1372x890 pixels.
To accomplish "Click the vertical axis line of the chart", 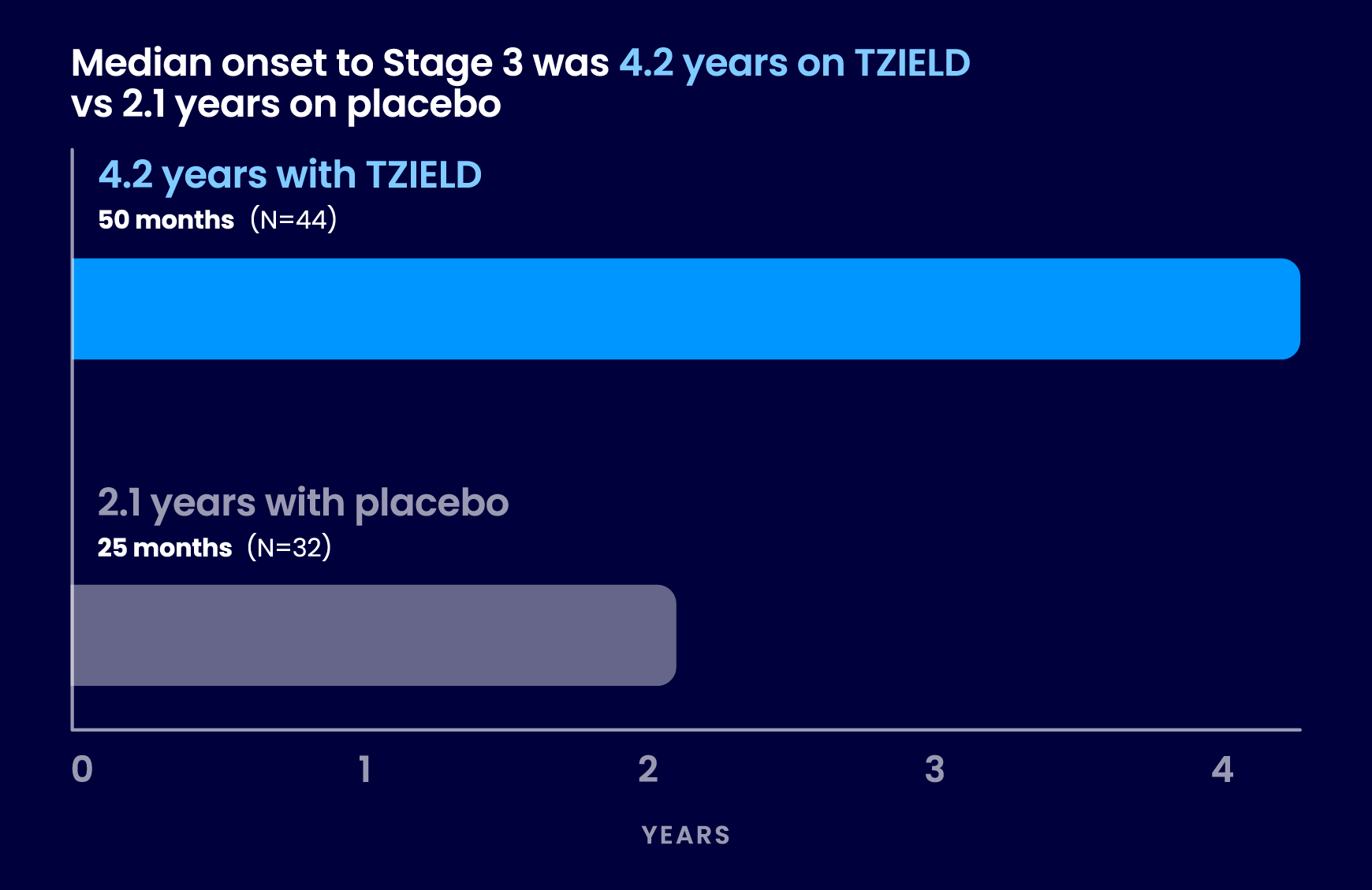I will (x=72, y=441).
